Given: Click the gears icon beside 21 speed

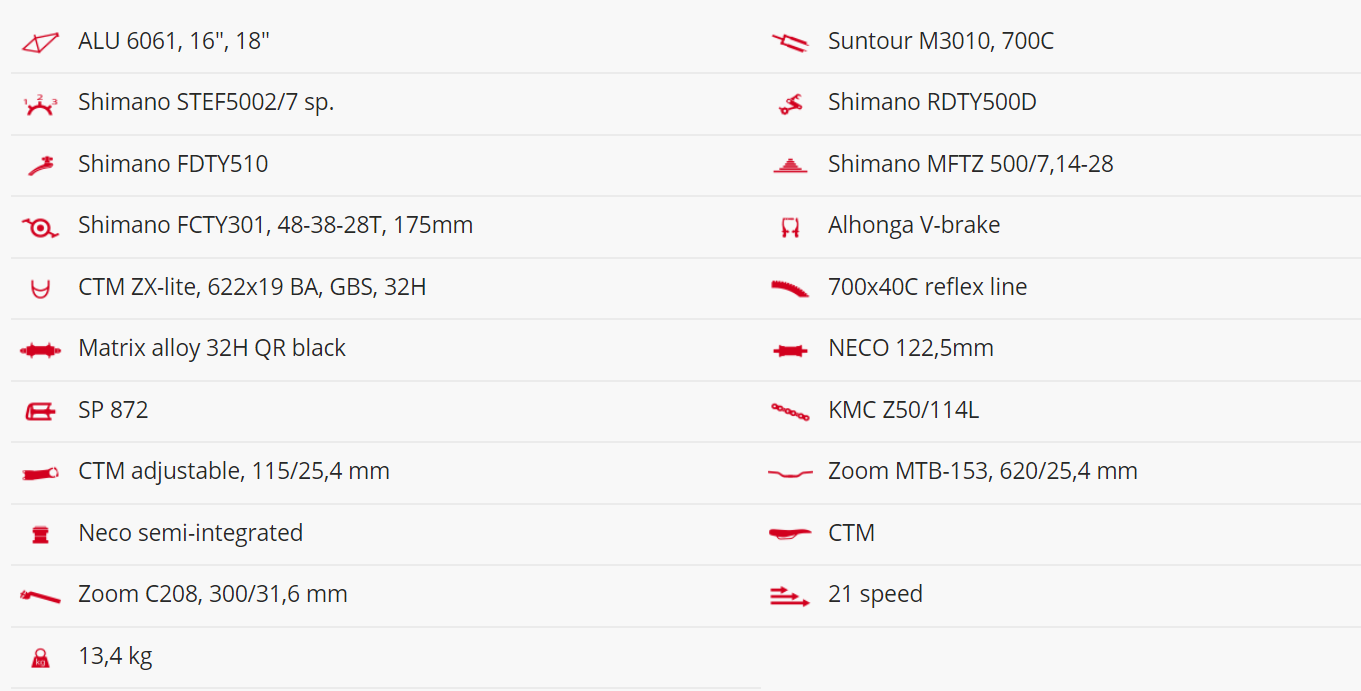Looking at the screenshot, I should [x=790, y=596].
